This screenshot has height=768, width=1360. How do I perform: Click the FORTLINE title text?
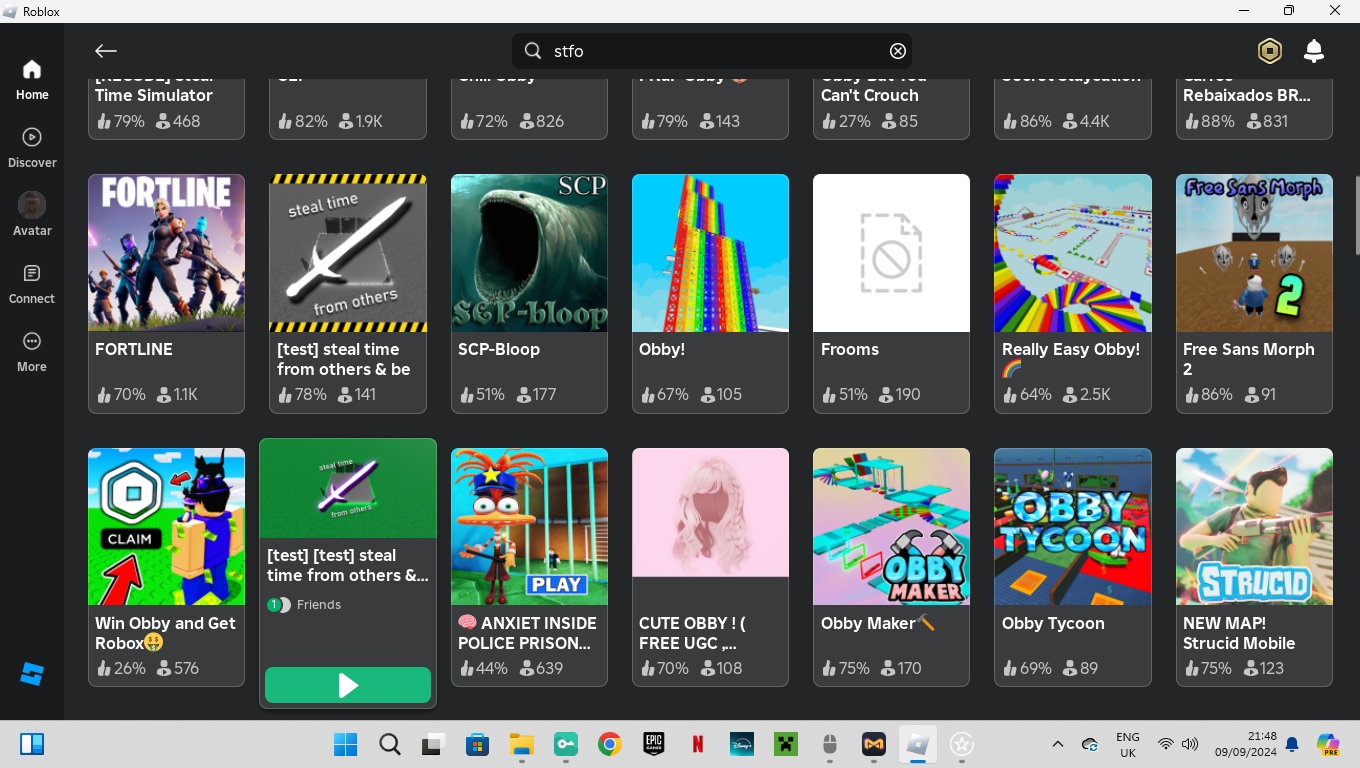tap(134, 349)
